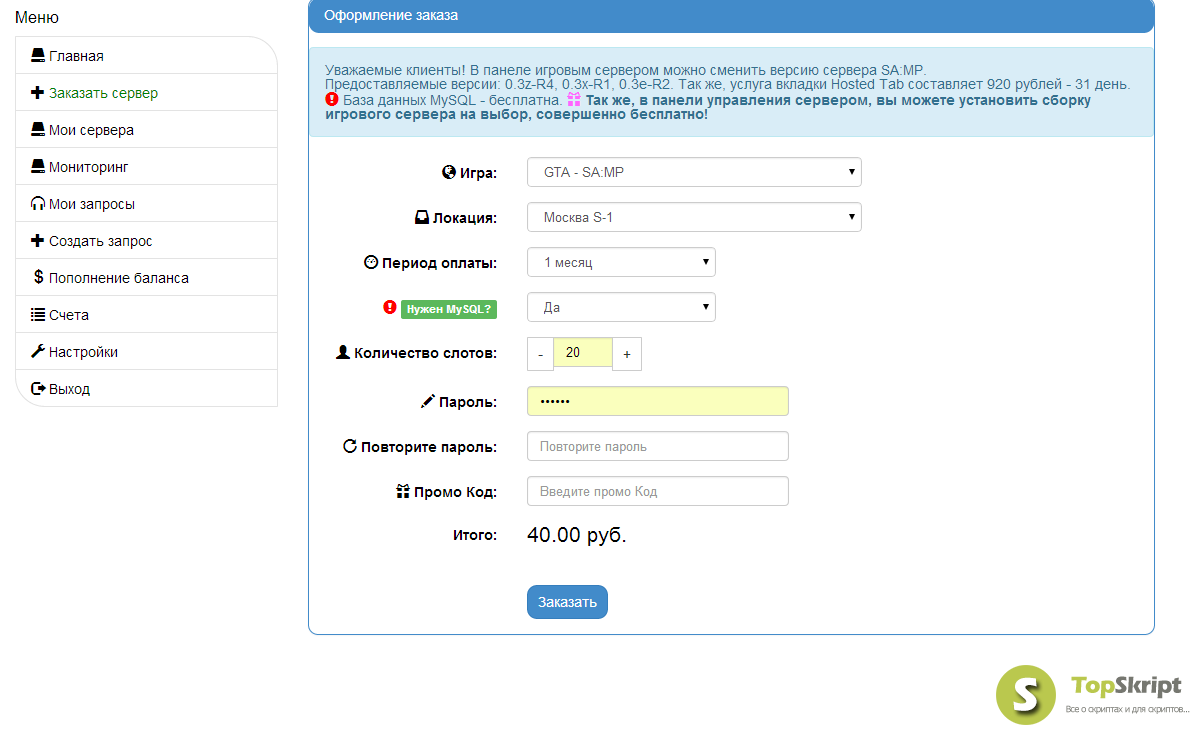
Task: Open Главная menu item
Action: pyautogui.click(x=146, y=55)
